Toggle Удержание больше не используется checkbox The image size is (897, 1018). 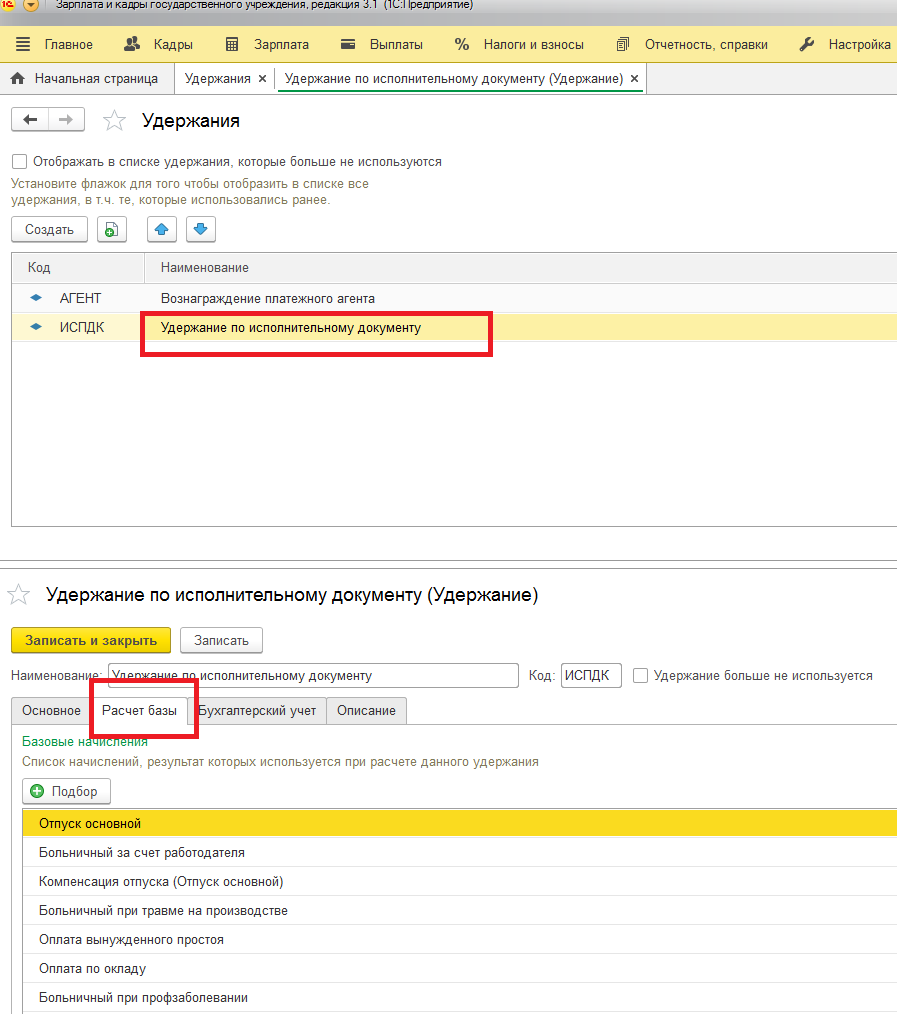click(640, 675)
